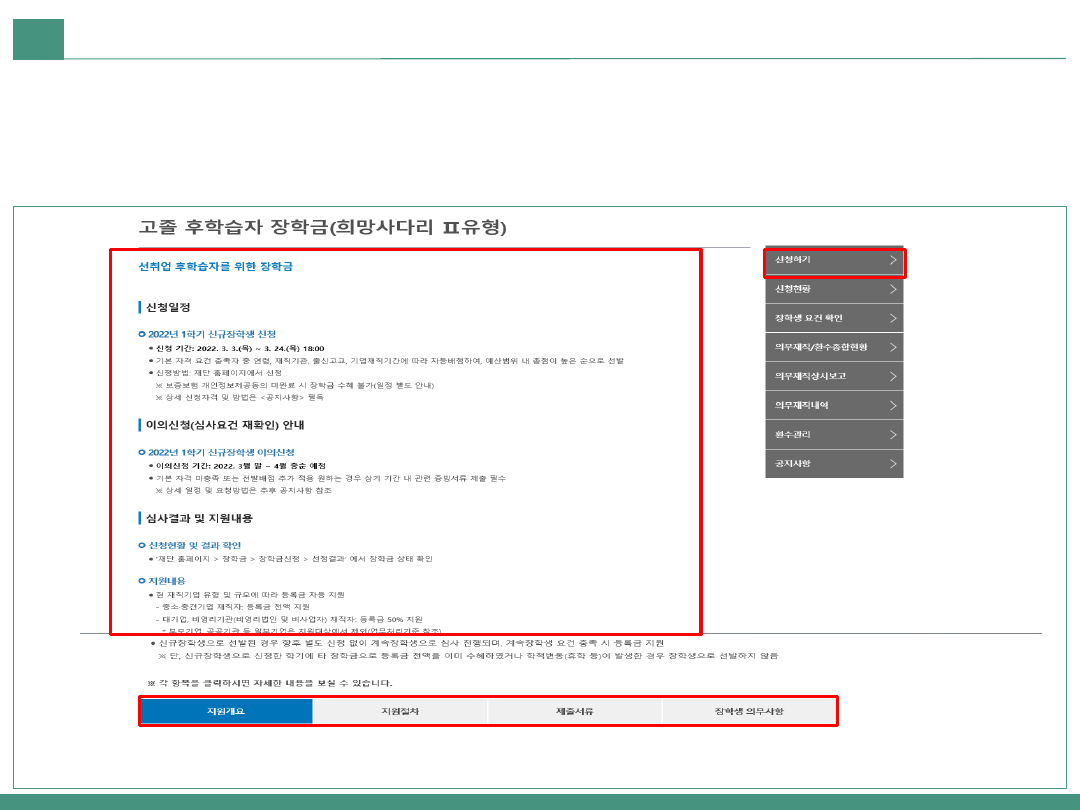The image size is (1080, 810).
Task: Click the 고졸 후학습자 장학금 page title
Action: point(322,228)
